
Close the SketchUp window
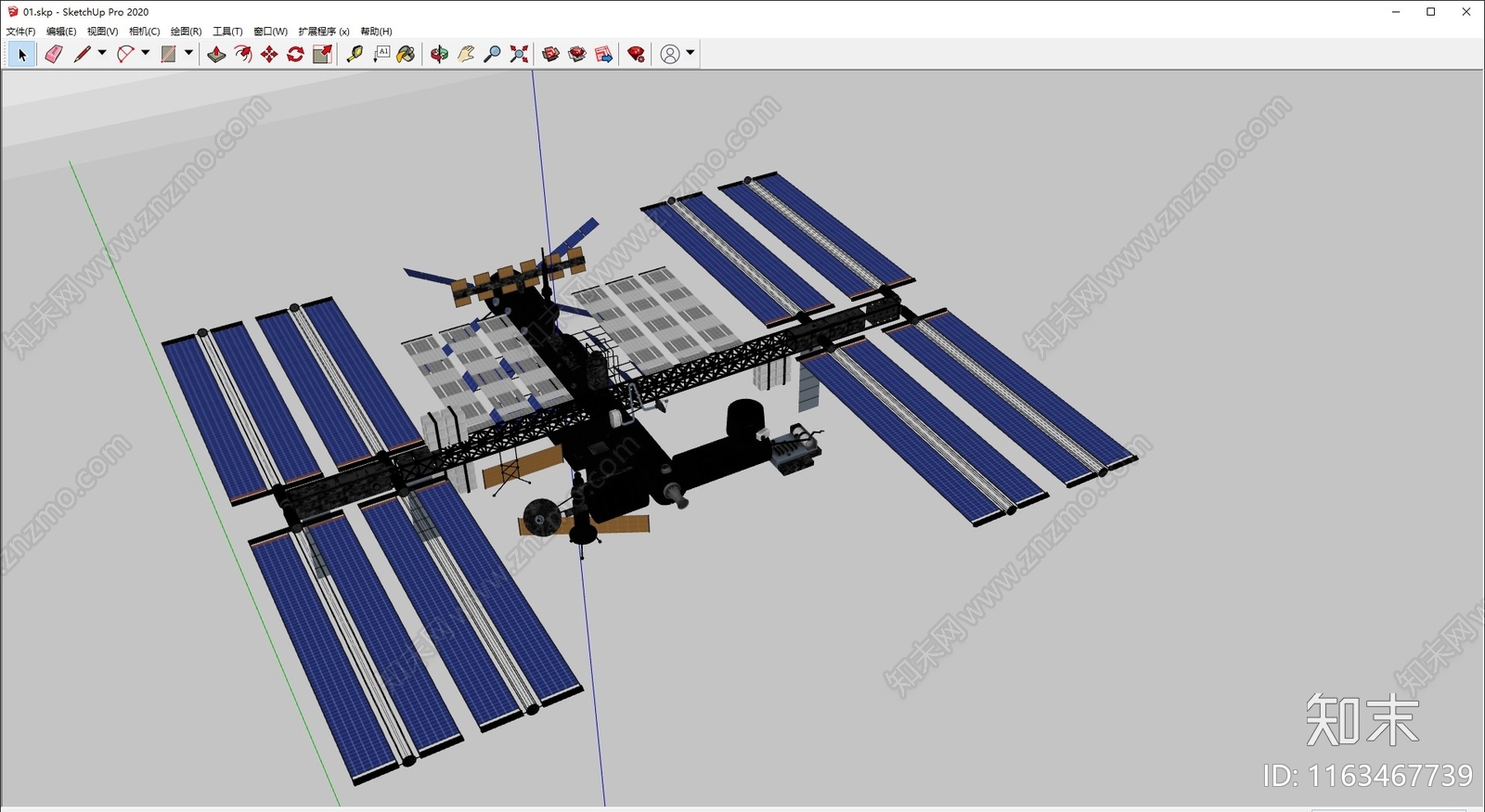[x=1466, y=12]
